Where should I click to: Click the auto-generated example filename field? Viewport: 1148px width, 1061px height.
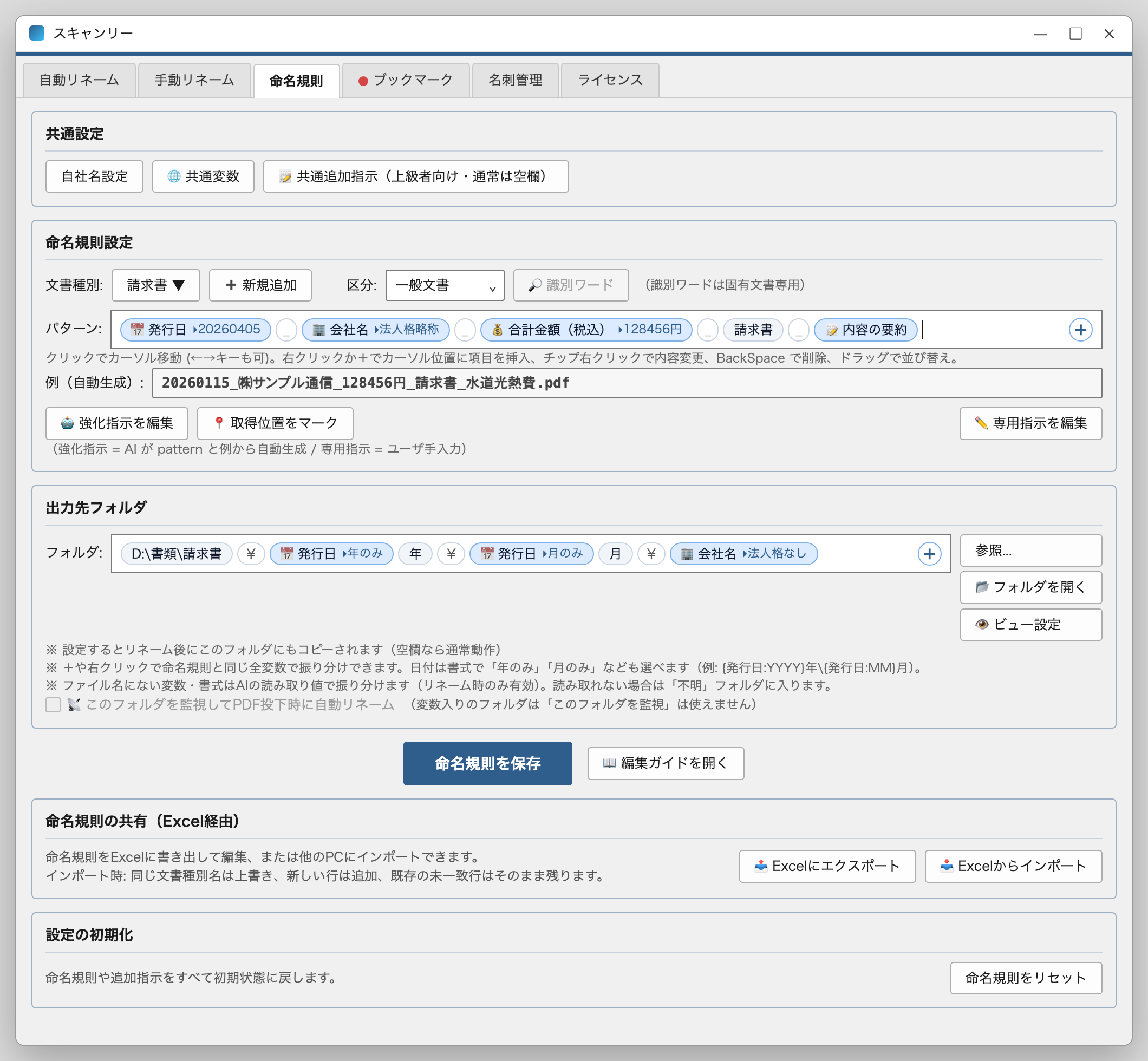pos(627,383)
